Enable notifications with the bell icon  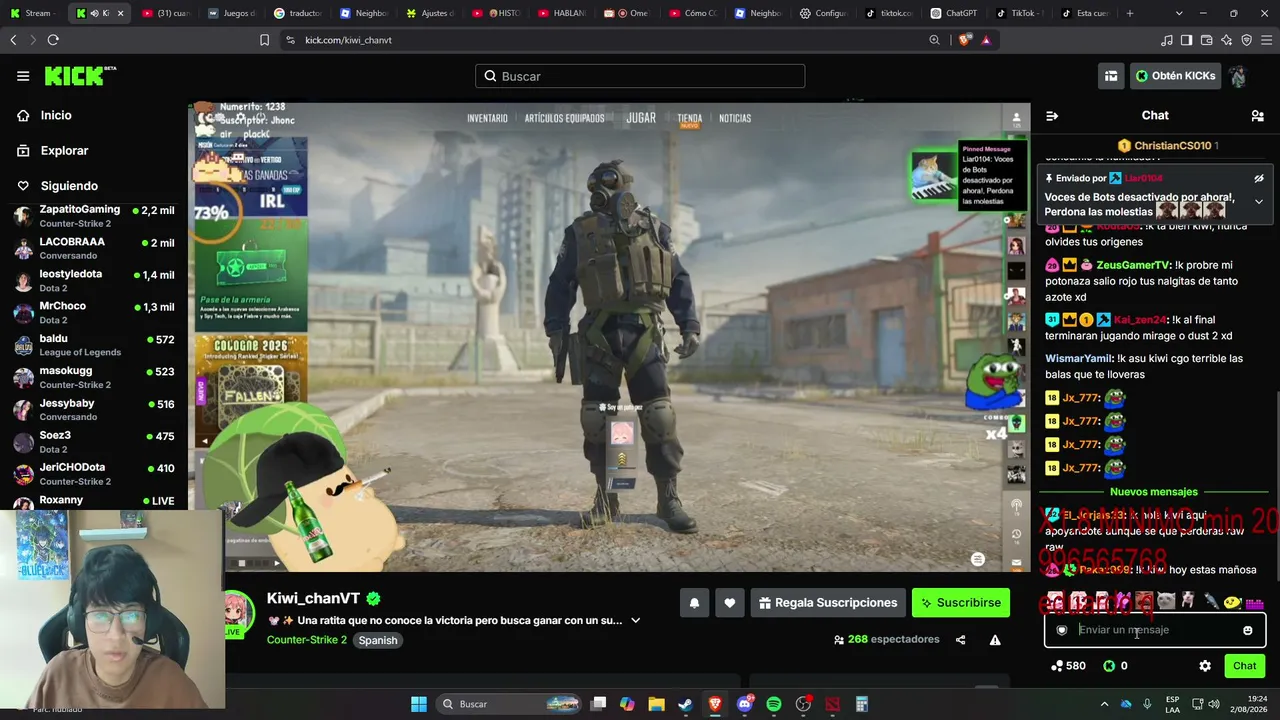pos(694,603)
